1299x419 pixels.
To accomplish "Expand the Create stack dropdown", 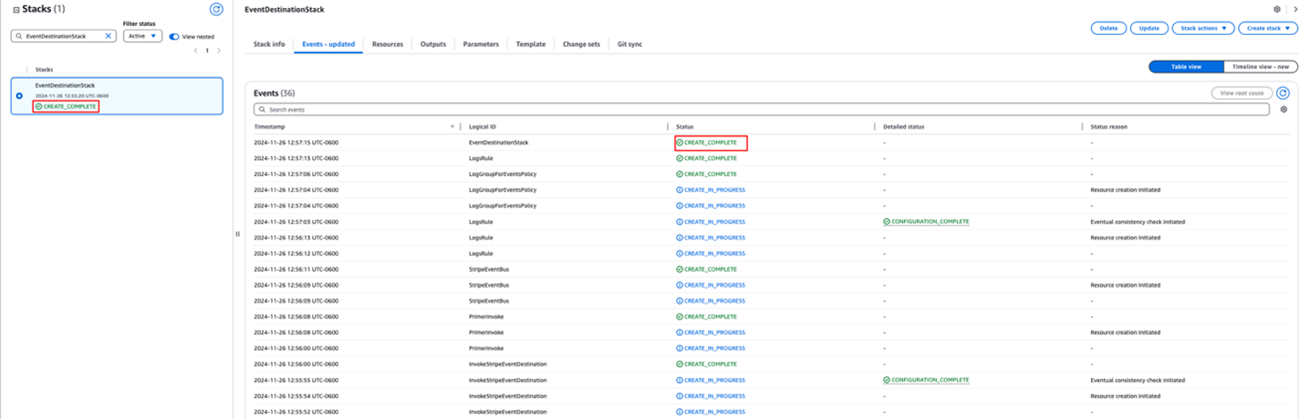I will point(1268,28).
